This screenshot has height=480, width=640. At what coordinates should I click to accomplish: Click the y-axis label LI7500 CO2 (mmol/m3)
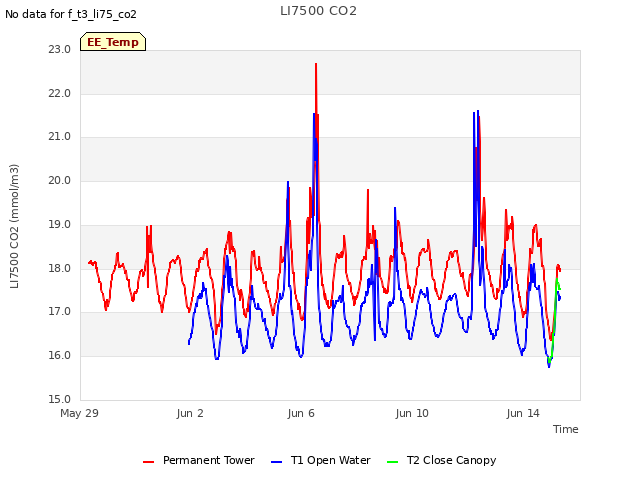click(x=14, y=226)
